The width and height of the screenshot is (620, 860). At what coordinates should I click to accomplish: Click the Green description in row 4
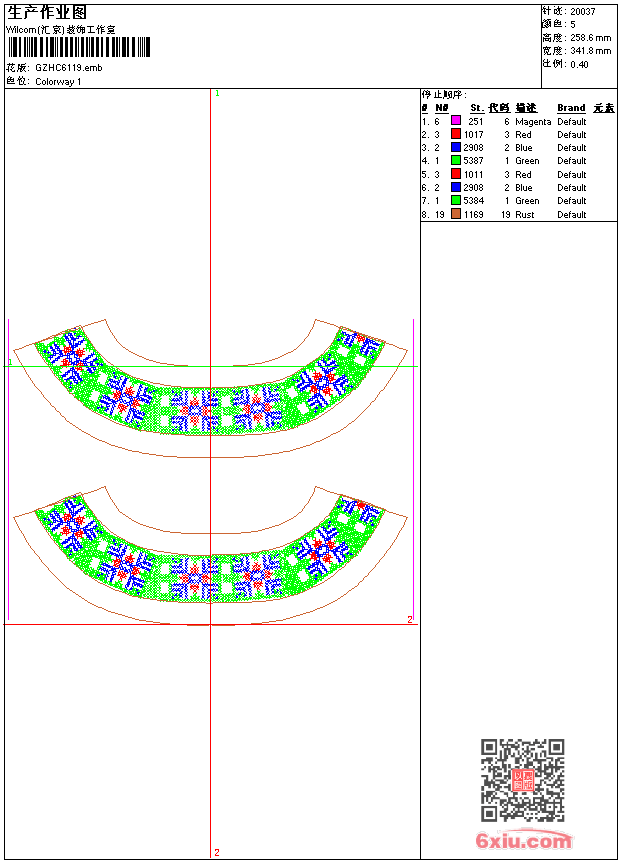(x=527, y=161)
